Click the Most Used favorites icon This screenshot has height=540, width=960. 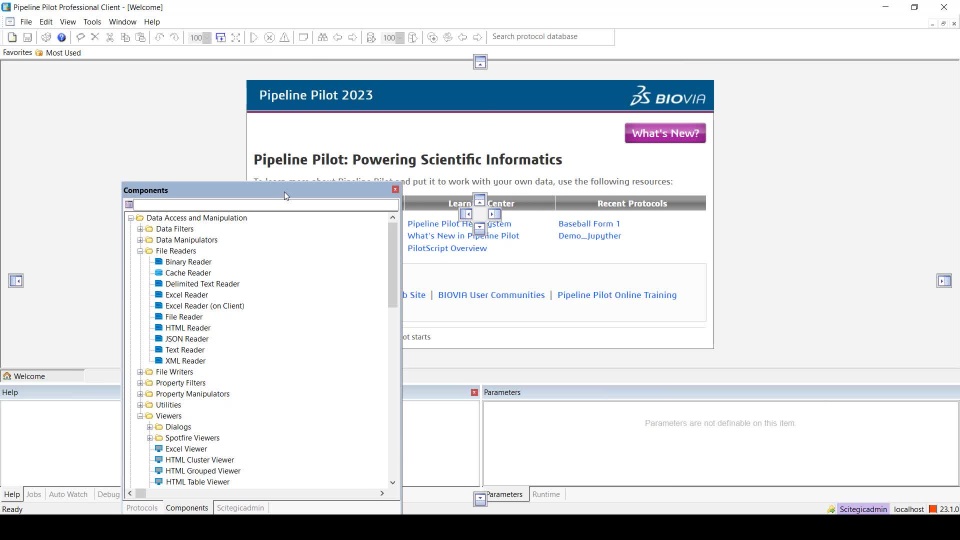pyautogui.click(x=39, y=53)
